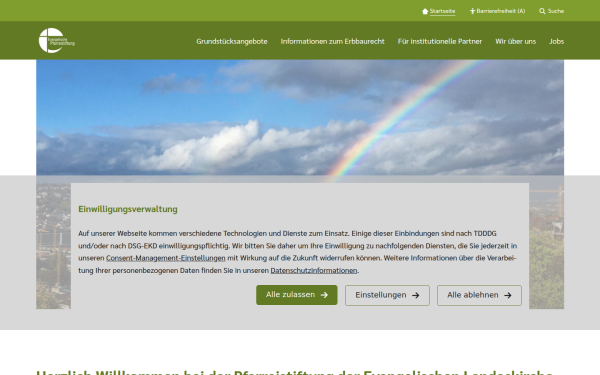Click the Evangelische Pfarreistiftung logo
Screen dimensions: 600x375
pos(57,41)
